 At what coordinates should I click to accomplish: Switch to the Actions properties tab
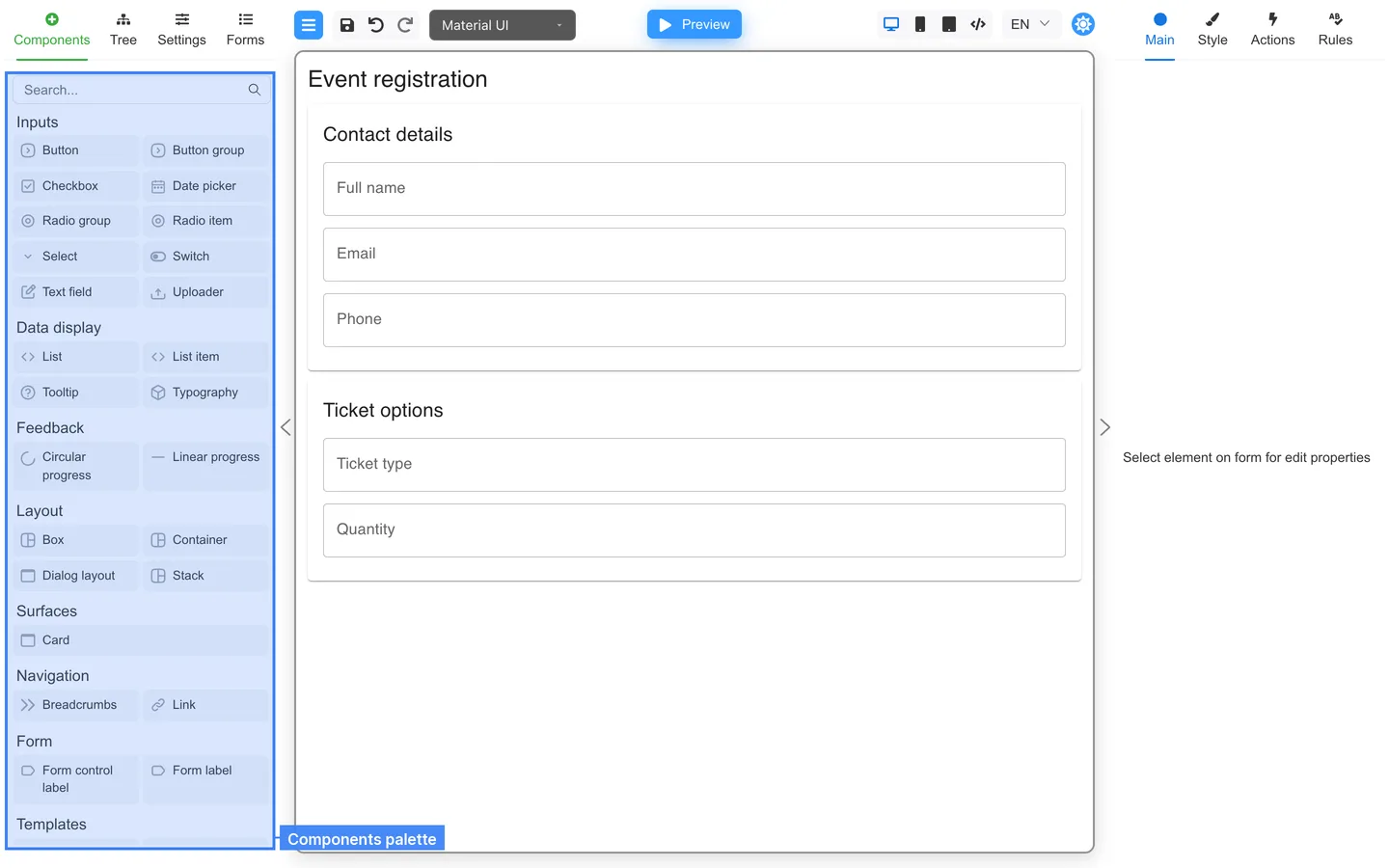click(x=1272, y=30)
